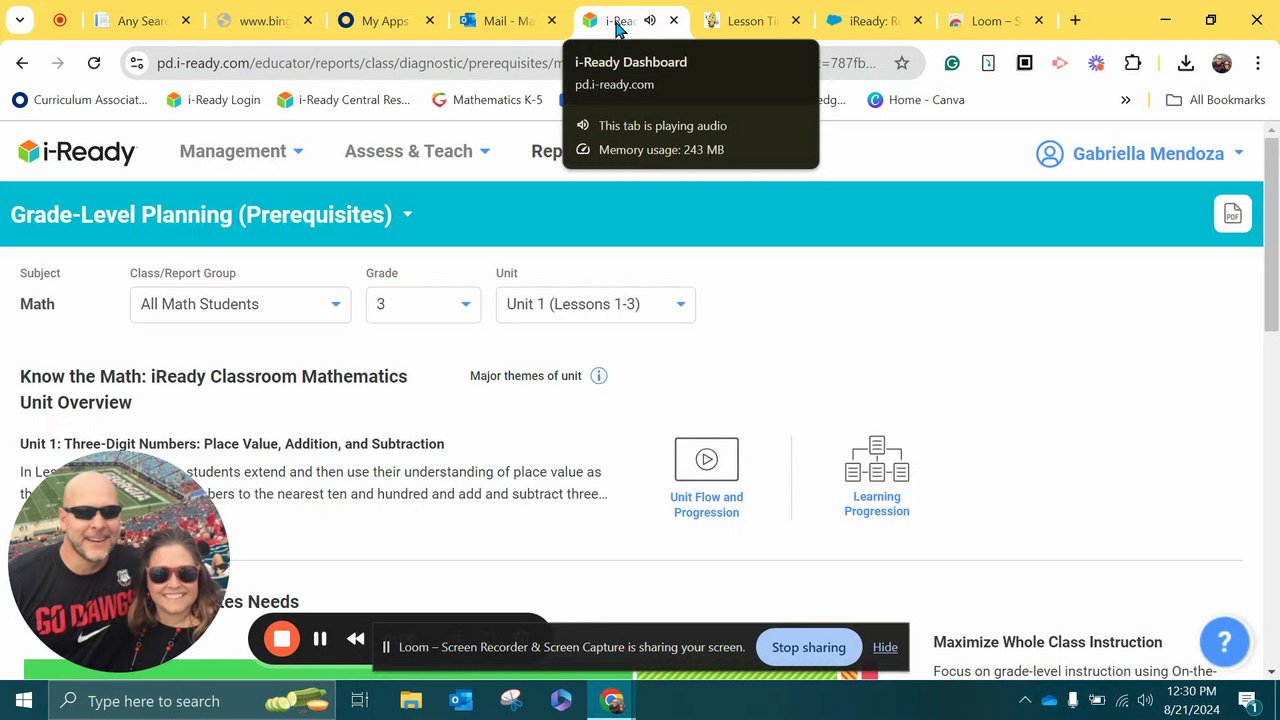This screenshot has height=720, width=1280.
Task: Mute audio on the i-Ready tab
Action: 650,20
